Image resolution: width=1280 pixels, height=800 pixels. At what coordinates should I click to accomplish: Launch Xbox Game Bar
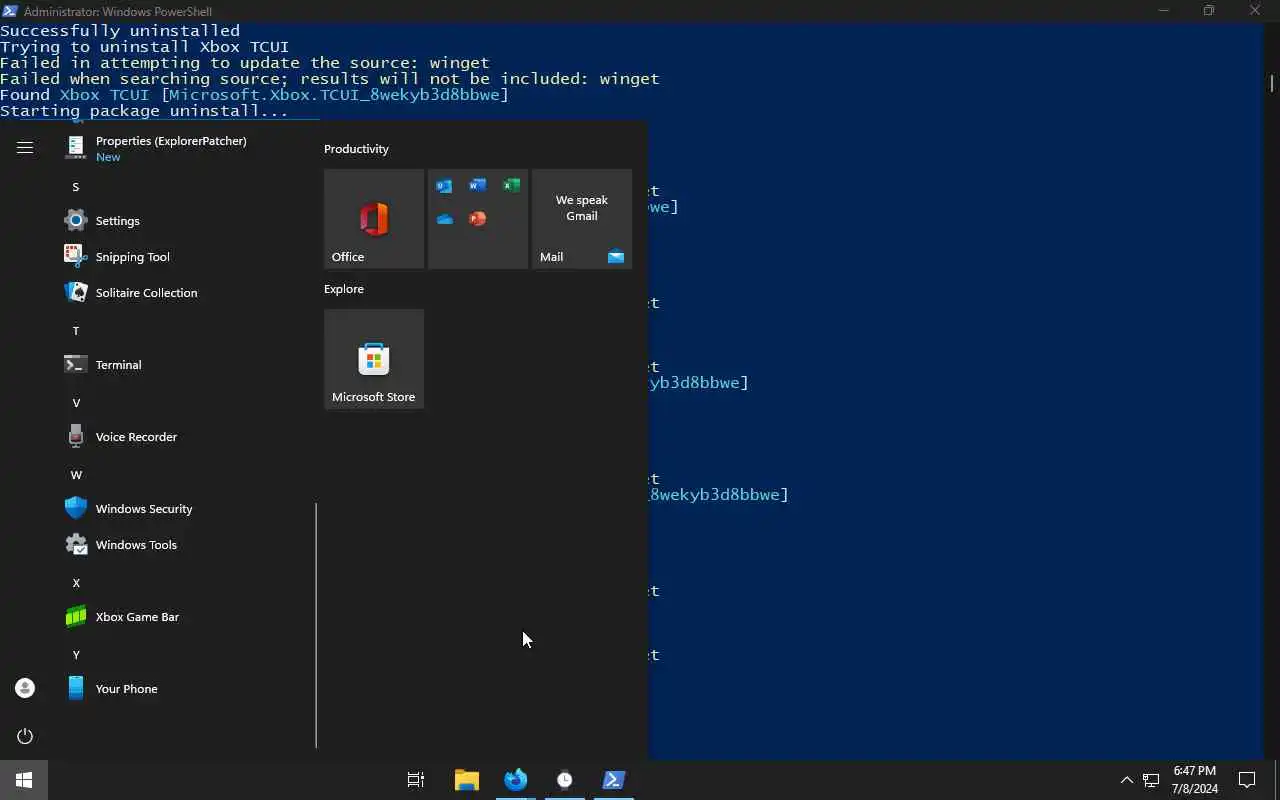[185, 617]
